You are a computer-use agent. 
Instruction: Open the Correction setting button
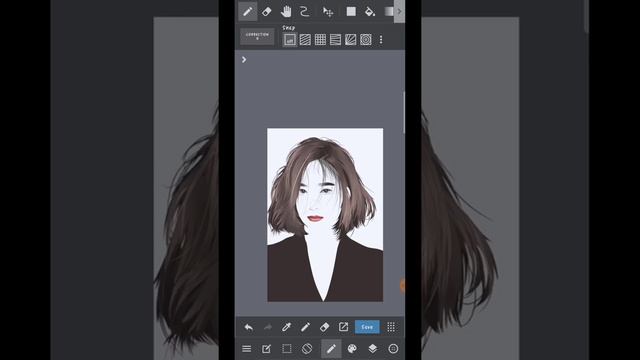[x=257, y=36]
